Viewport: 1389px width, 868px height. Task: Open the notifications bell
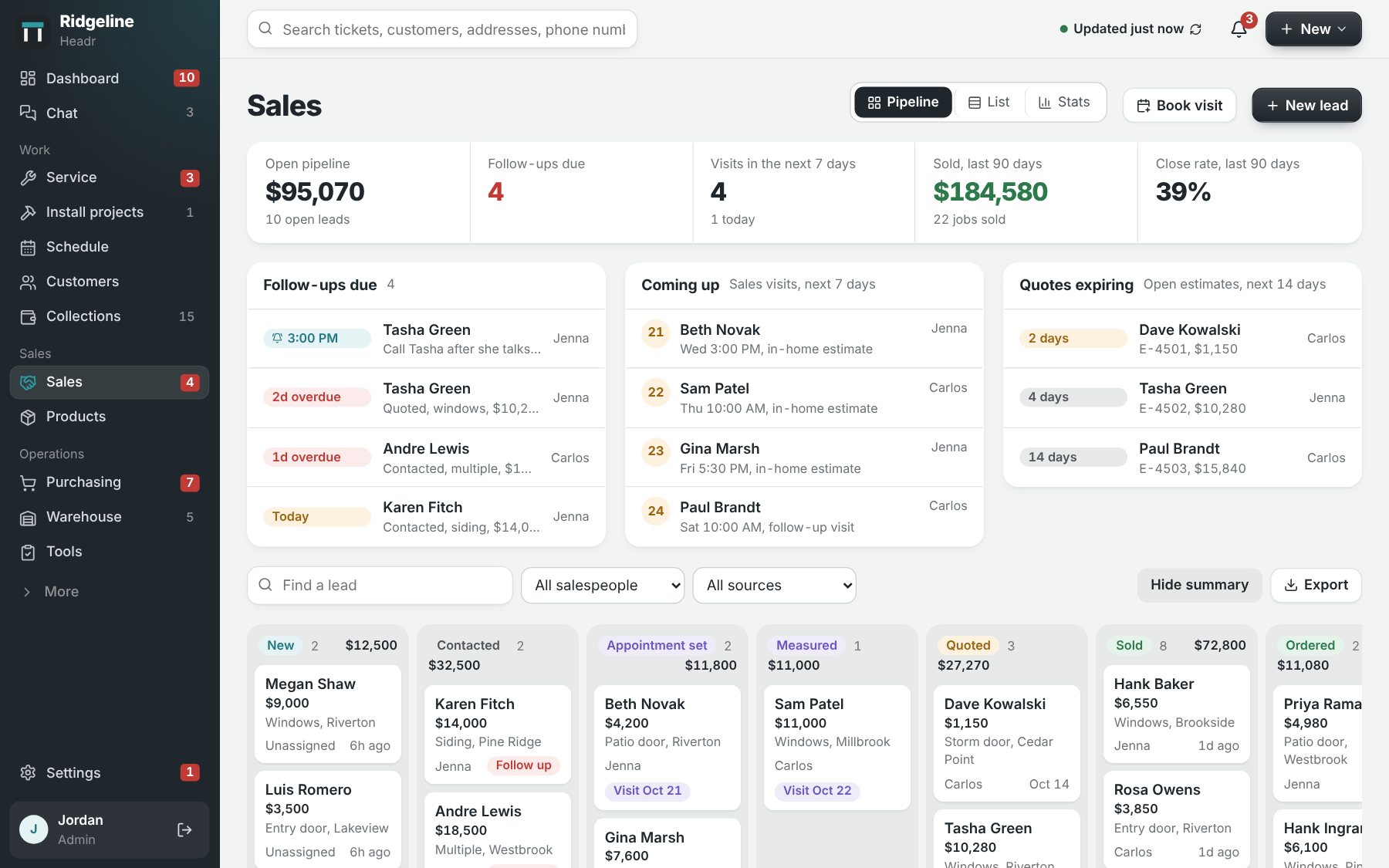[x=1239, y=29]
